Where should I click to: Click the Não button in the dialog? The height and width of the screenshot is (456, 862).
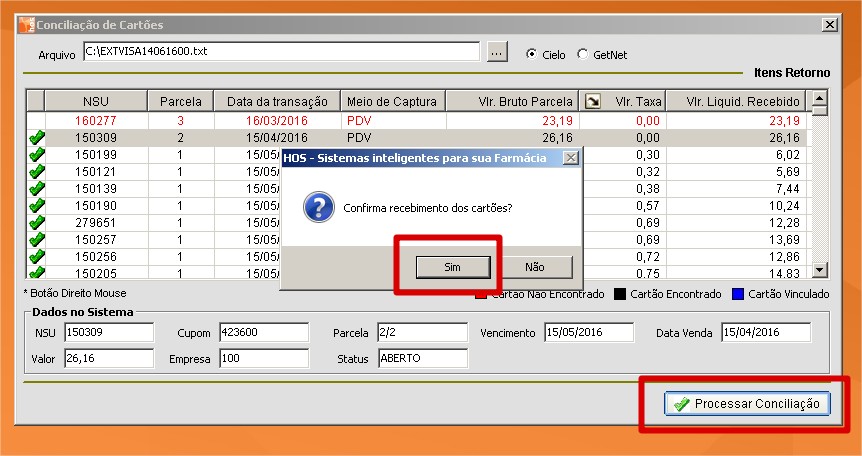[535, 267]
